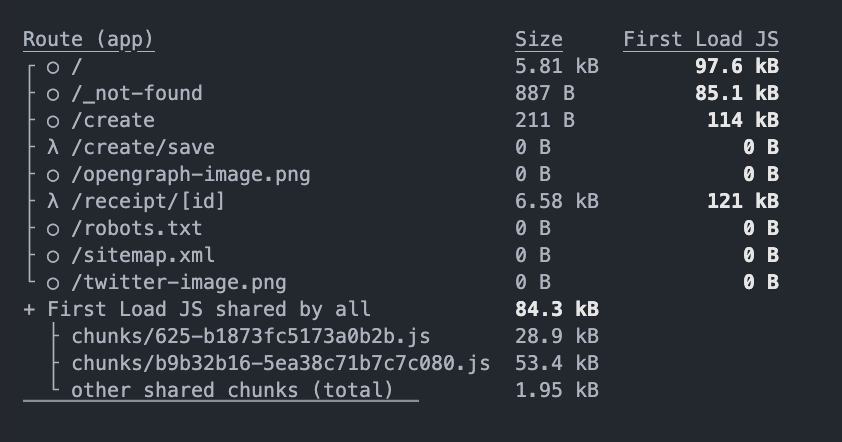
Task: Click chunks/b9b32b16-5ea38c71b7c7c080.js file name
Action: 281,363
